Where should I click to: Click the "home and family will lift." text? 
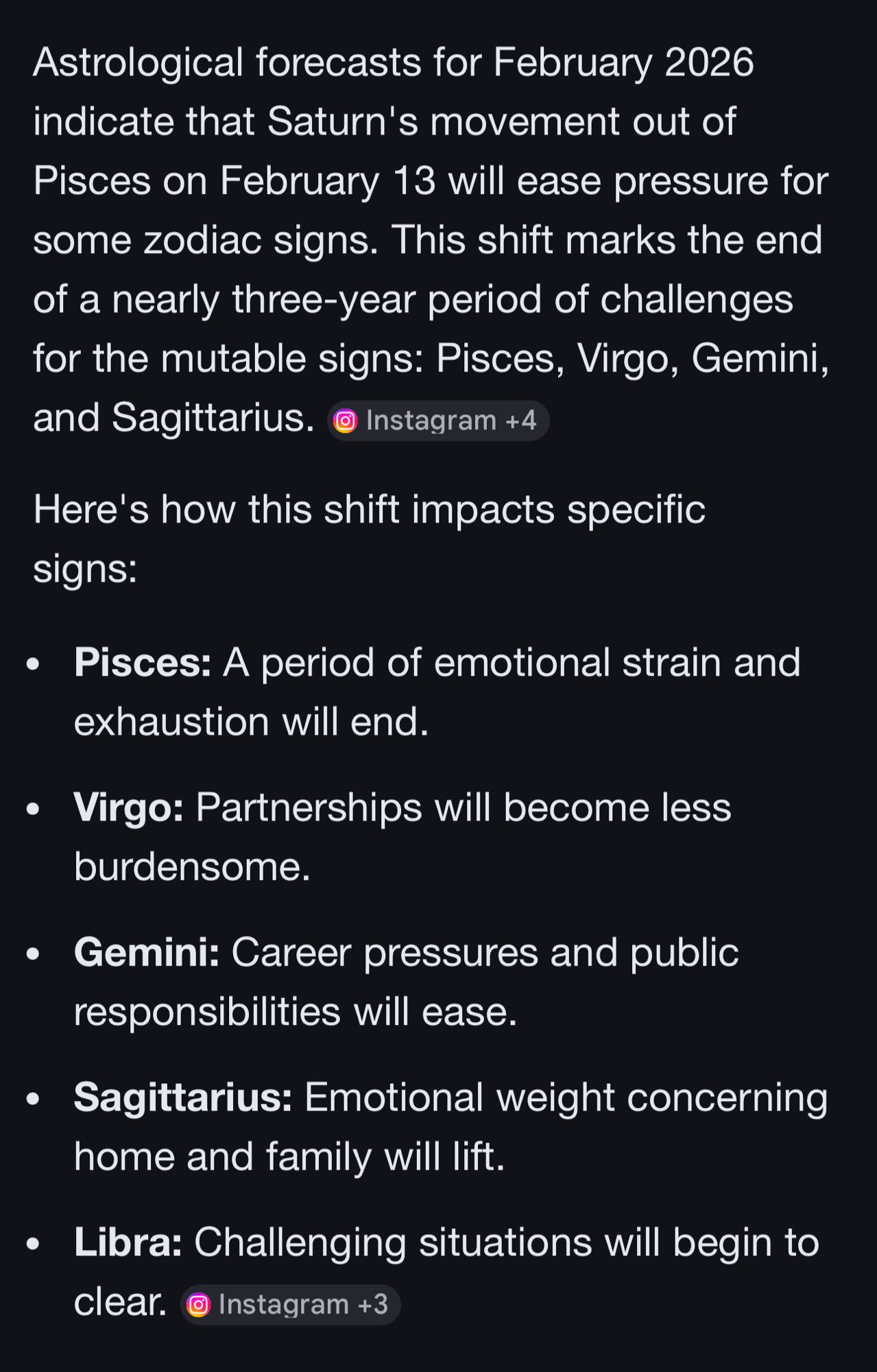coord(289,1157)
